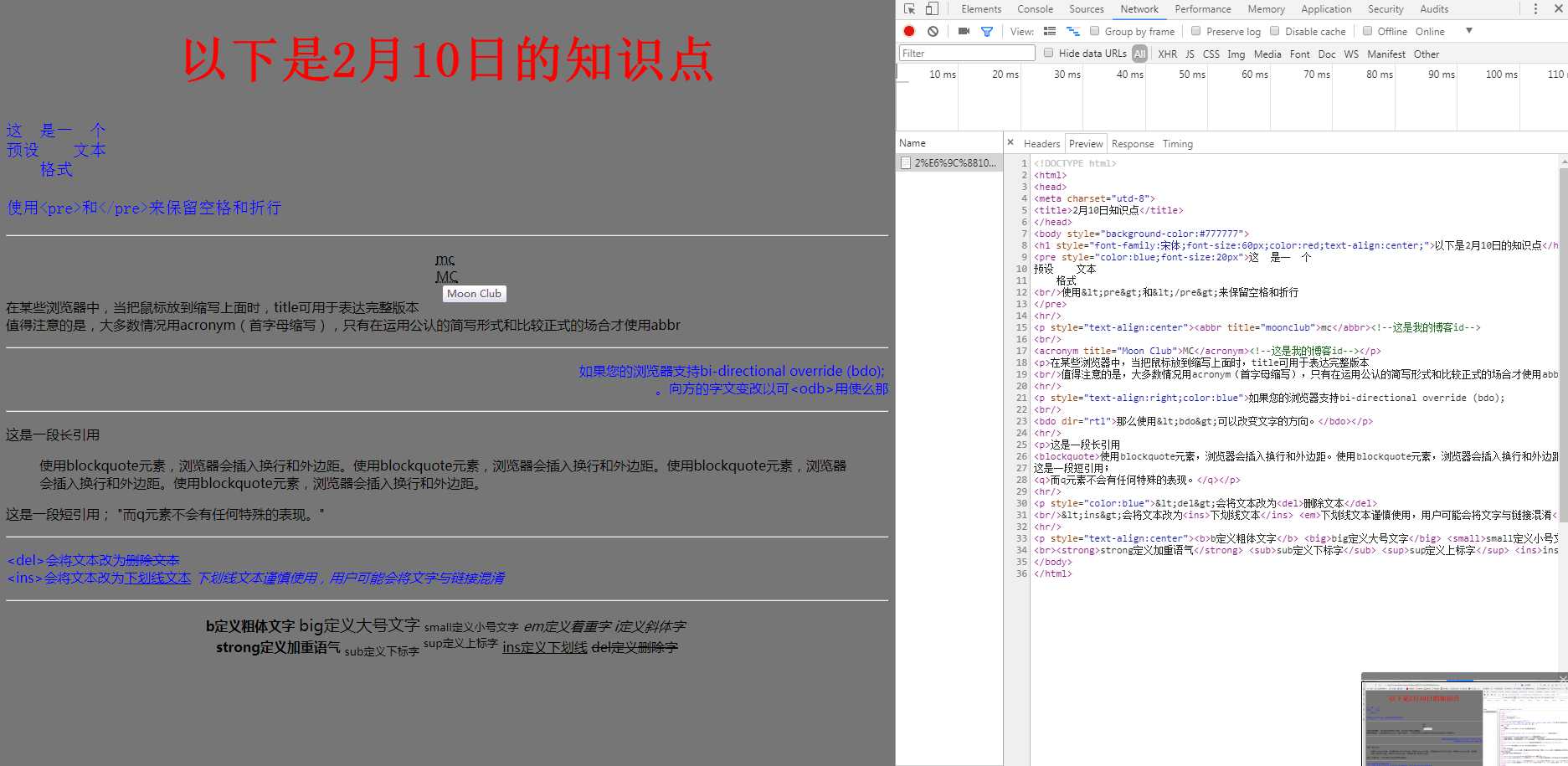Click the 50 ms timeline marker

(x=1192, y=75)
